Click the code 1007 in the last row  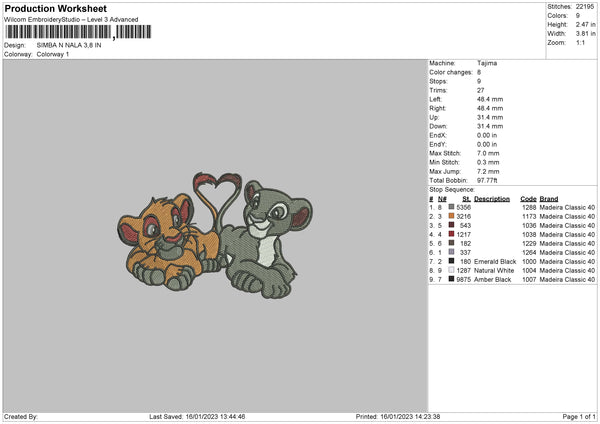529,279
